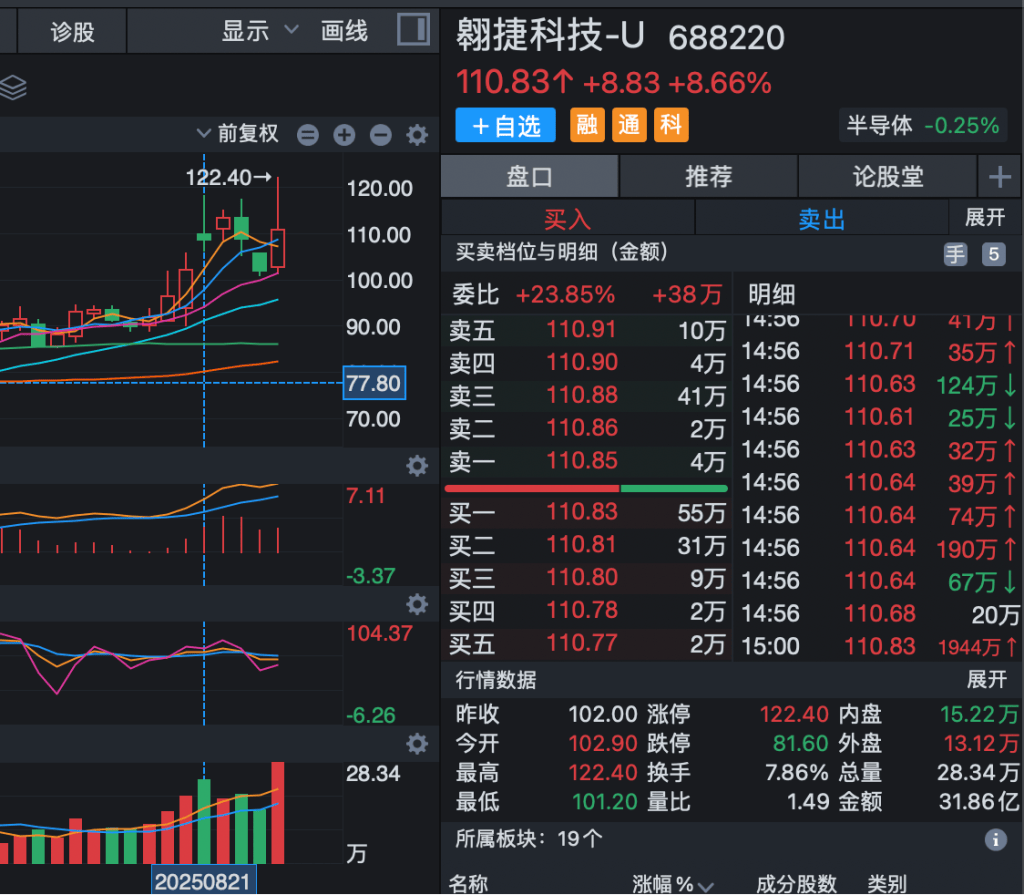The width and height of the screenshot is (1024, 895).
Task: Click the 买入 buy button
Action: (x=568, y=218)
